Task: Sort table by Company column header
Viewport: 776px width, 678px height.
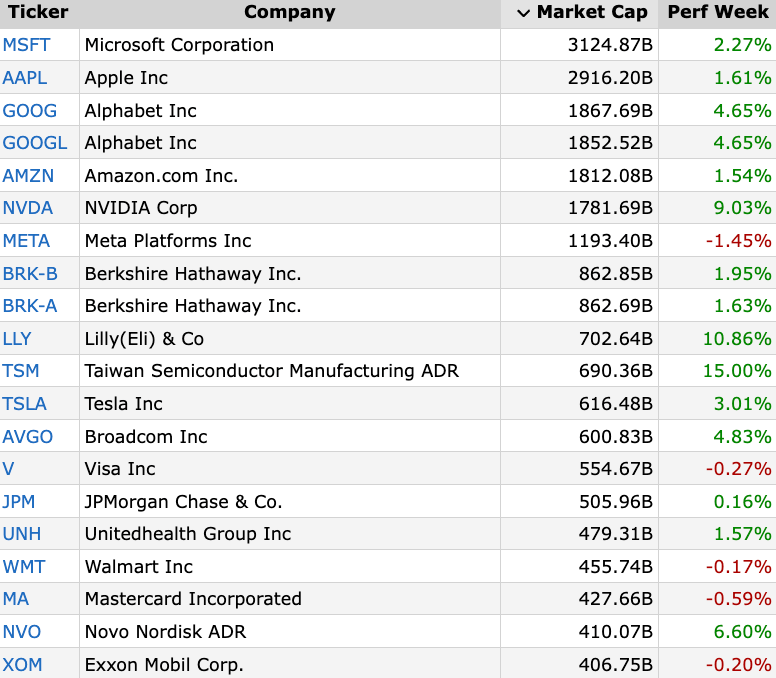Action: (289, 13)
